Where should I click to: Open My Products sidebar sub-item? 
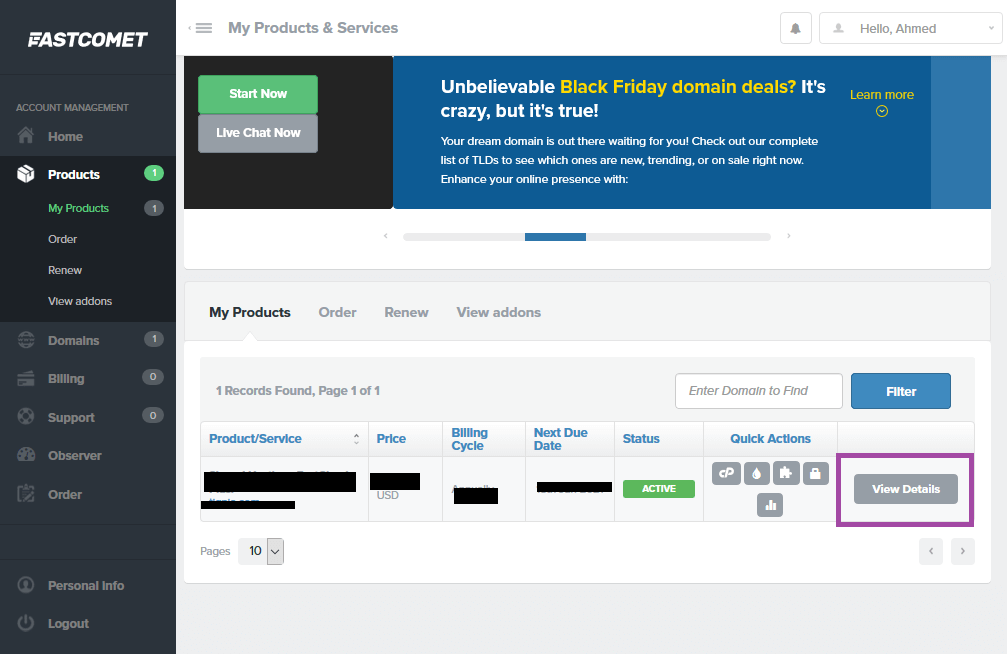coord(78,208)
